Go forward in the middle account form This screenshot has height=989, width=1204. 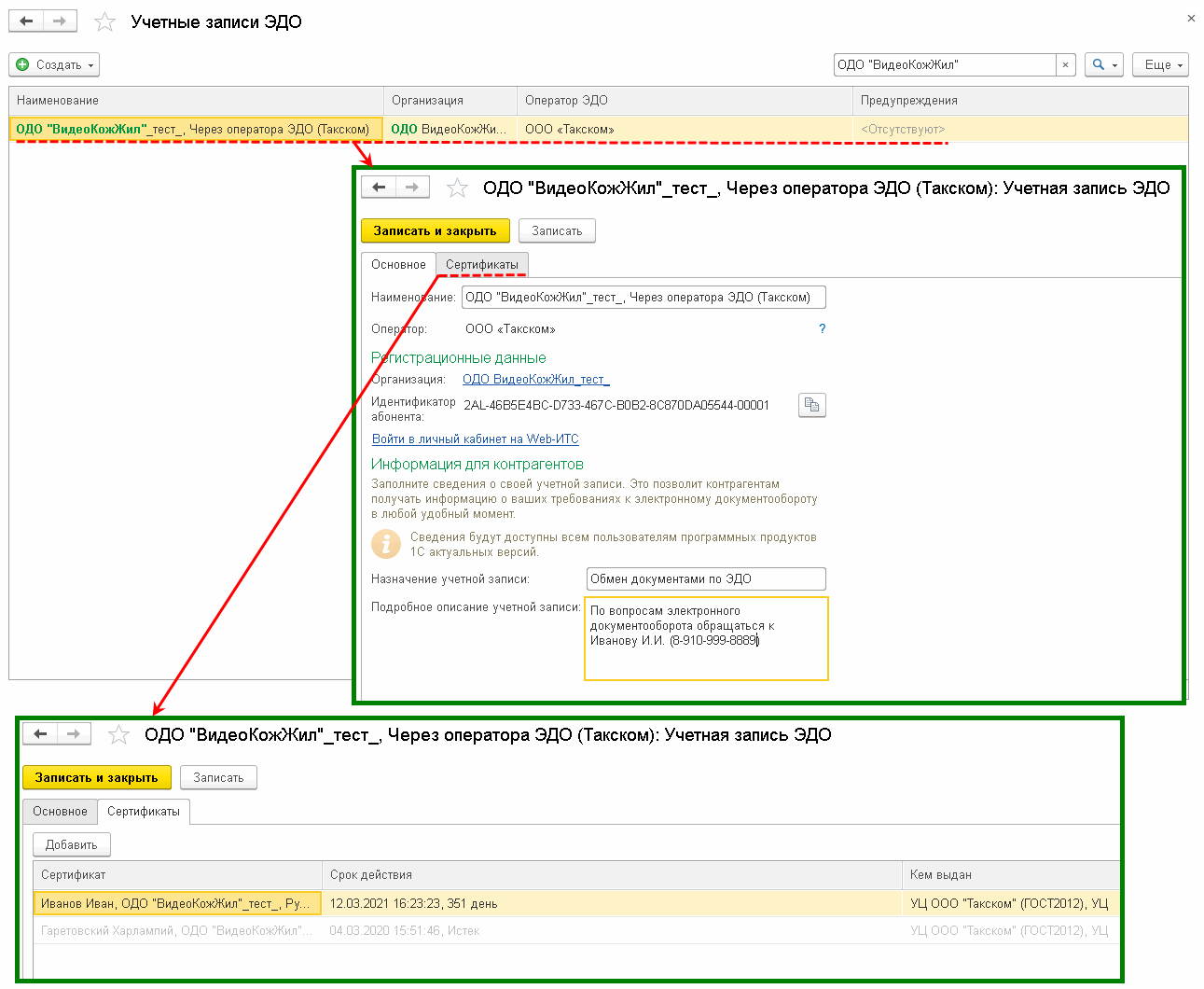pos(412,187)
